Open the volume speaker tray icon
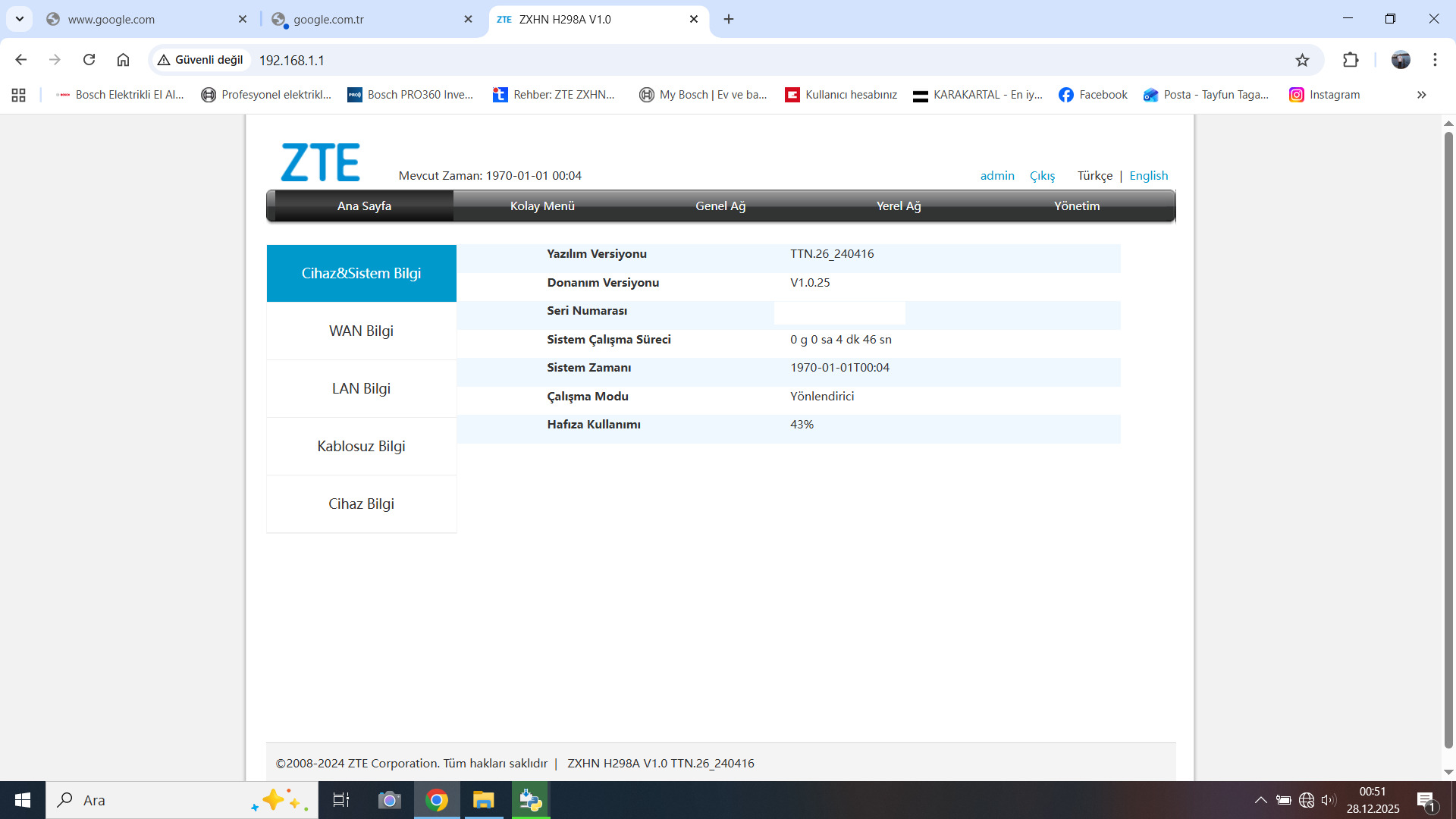The image size is (1456, 819). tap(1329, 800)
